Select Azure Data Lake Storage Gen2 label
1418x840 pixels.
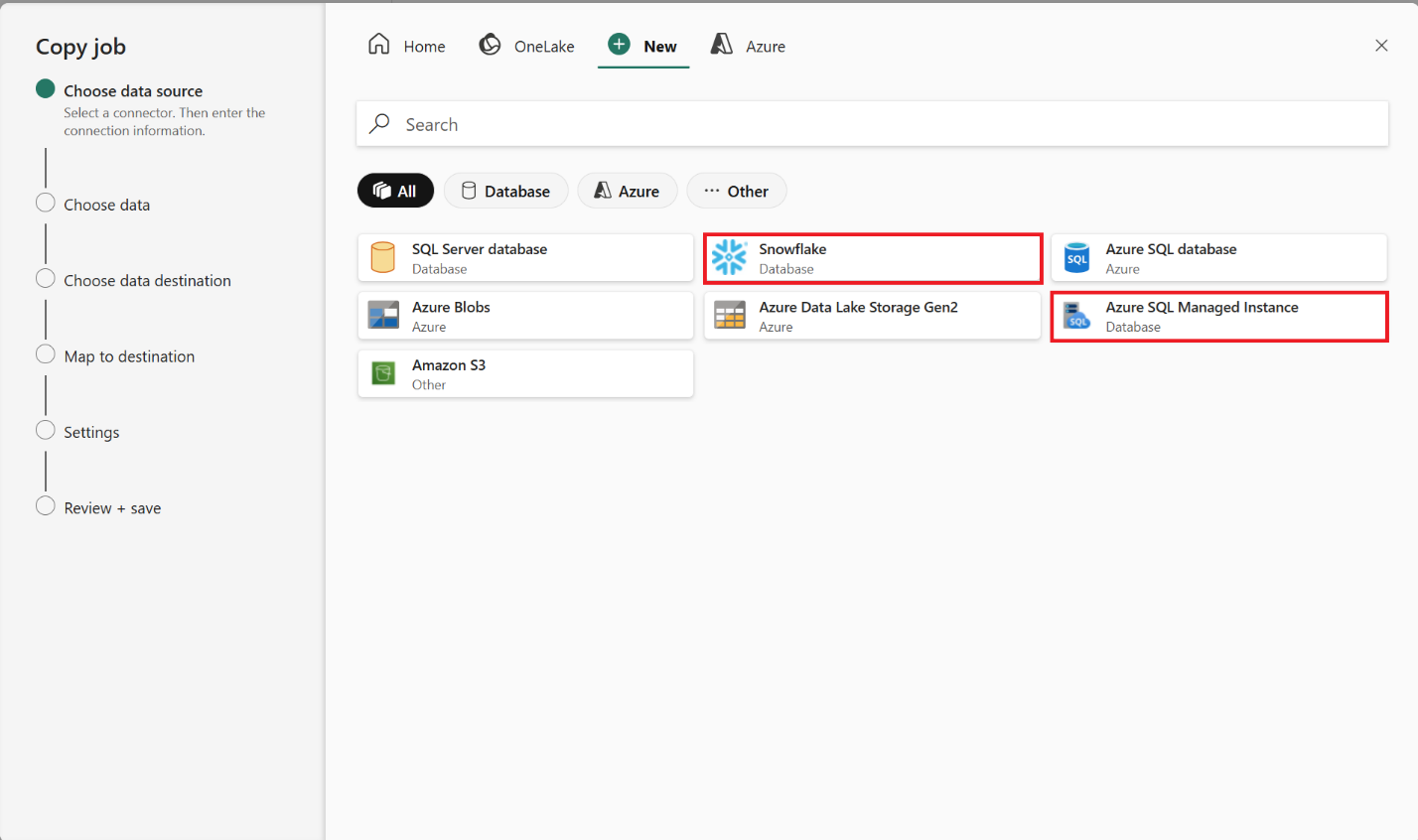[858, 307]
